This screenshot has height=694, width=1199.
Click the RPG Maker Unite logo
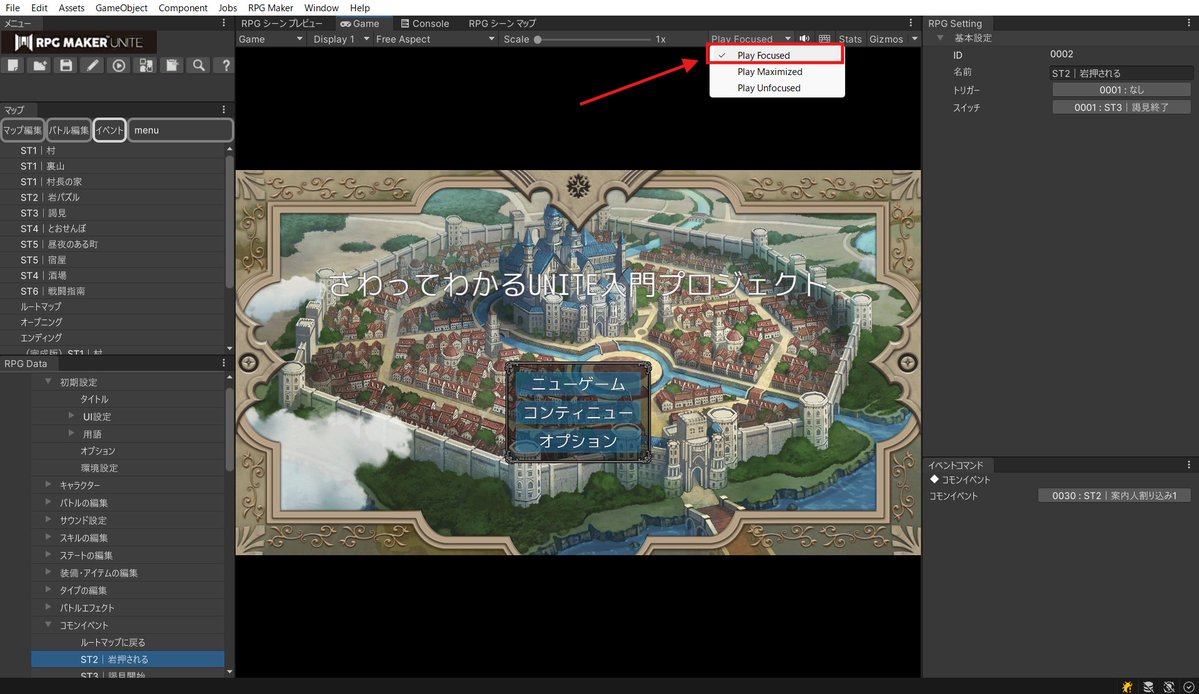pos(80,42)
